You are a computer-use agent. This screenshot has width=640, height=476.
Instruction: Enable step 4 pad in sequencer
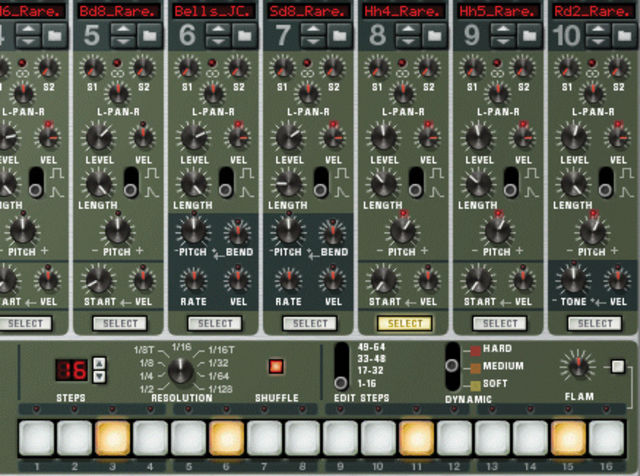click(151, 438)
